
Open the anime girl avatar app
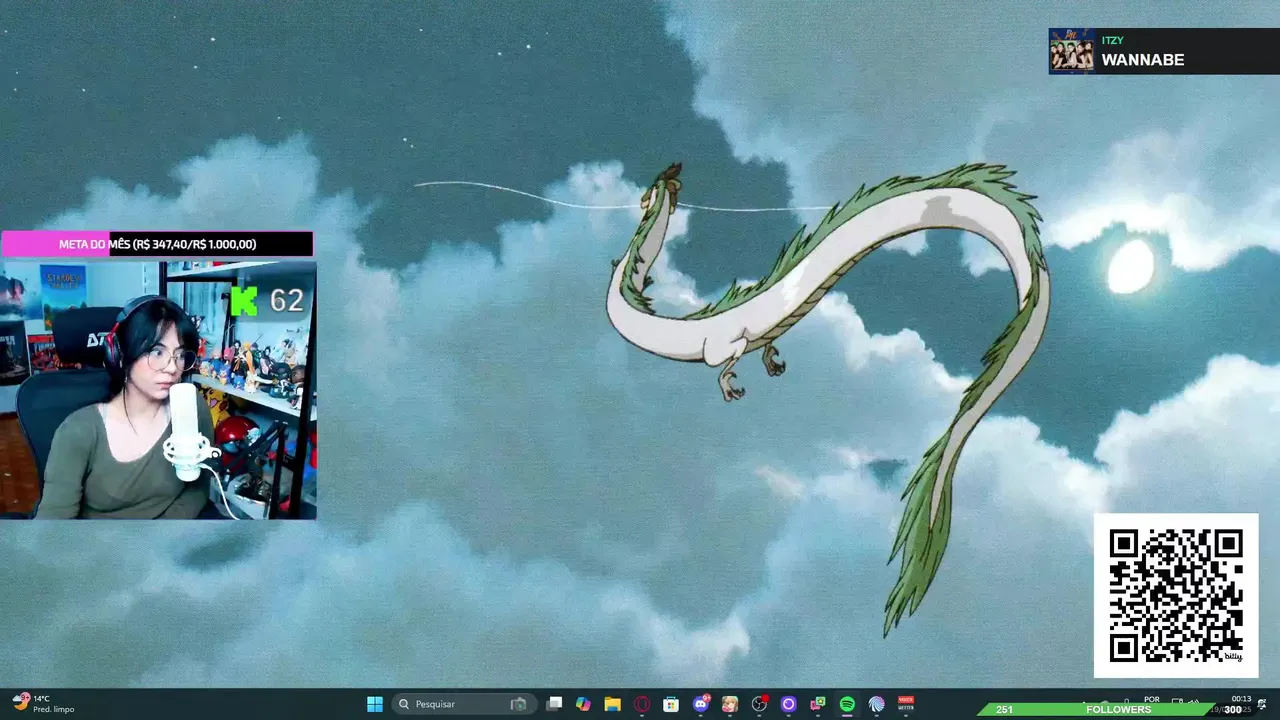pos(730,704)
